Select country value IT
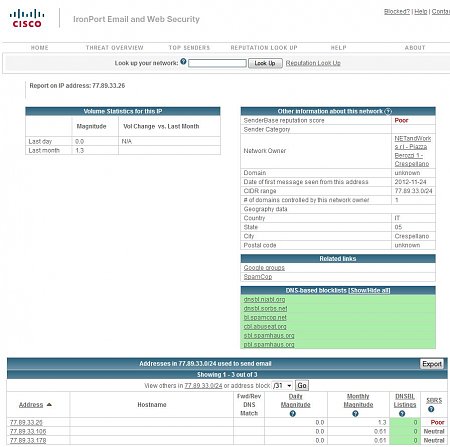 pos(397,218)
